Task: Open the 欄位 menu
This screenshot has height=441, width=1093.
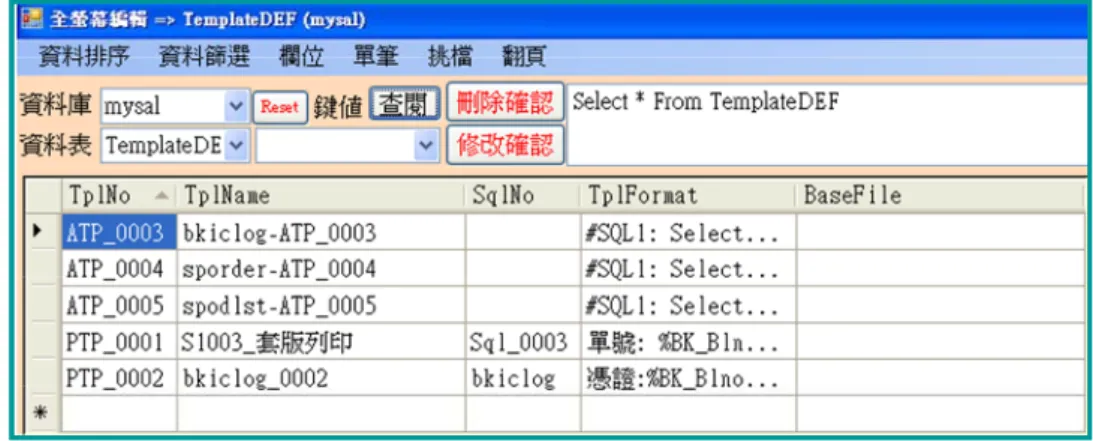Action: tap(301, 56)
